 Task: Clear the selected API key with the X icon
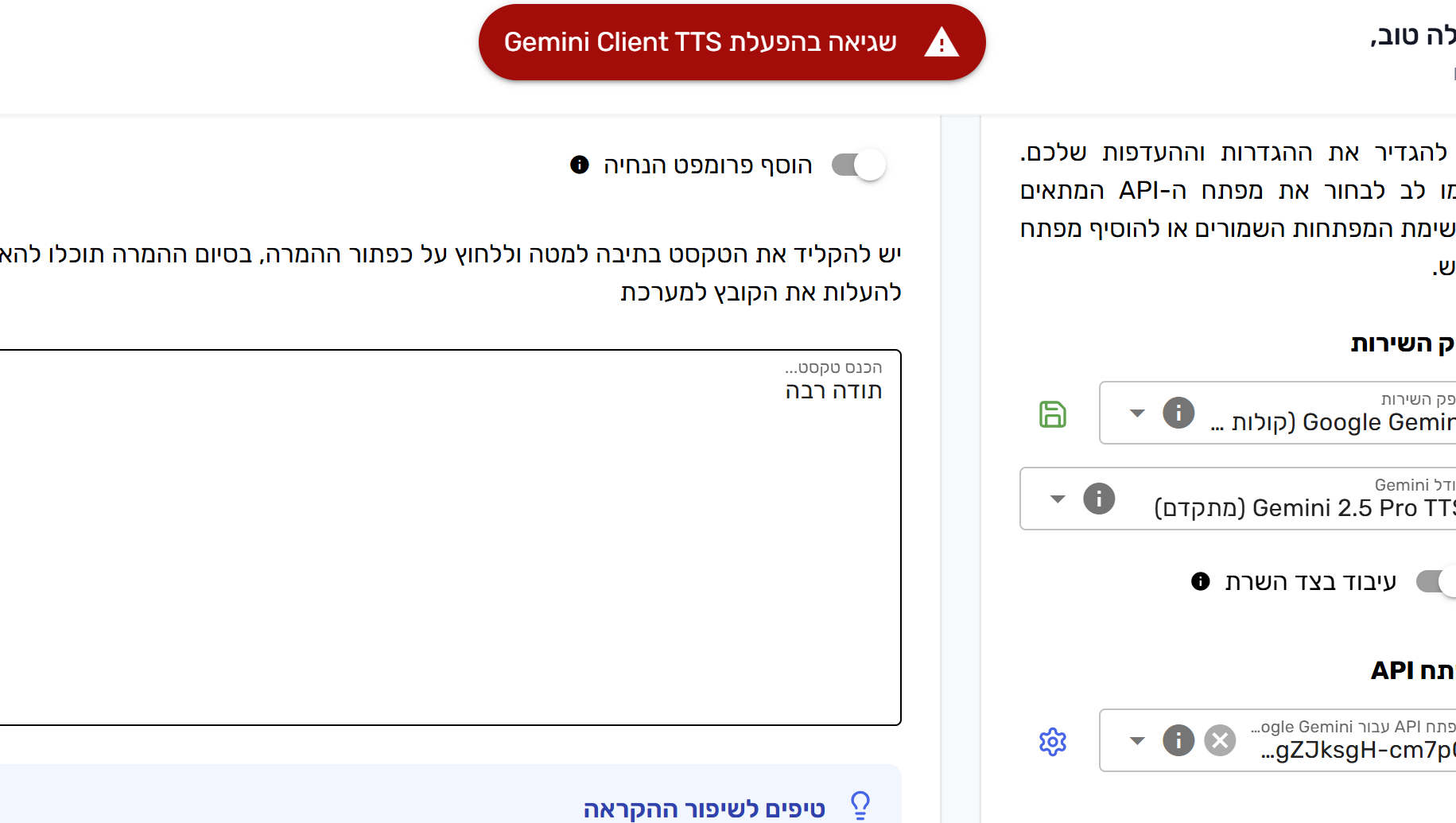tap(1220, 740)
